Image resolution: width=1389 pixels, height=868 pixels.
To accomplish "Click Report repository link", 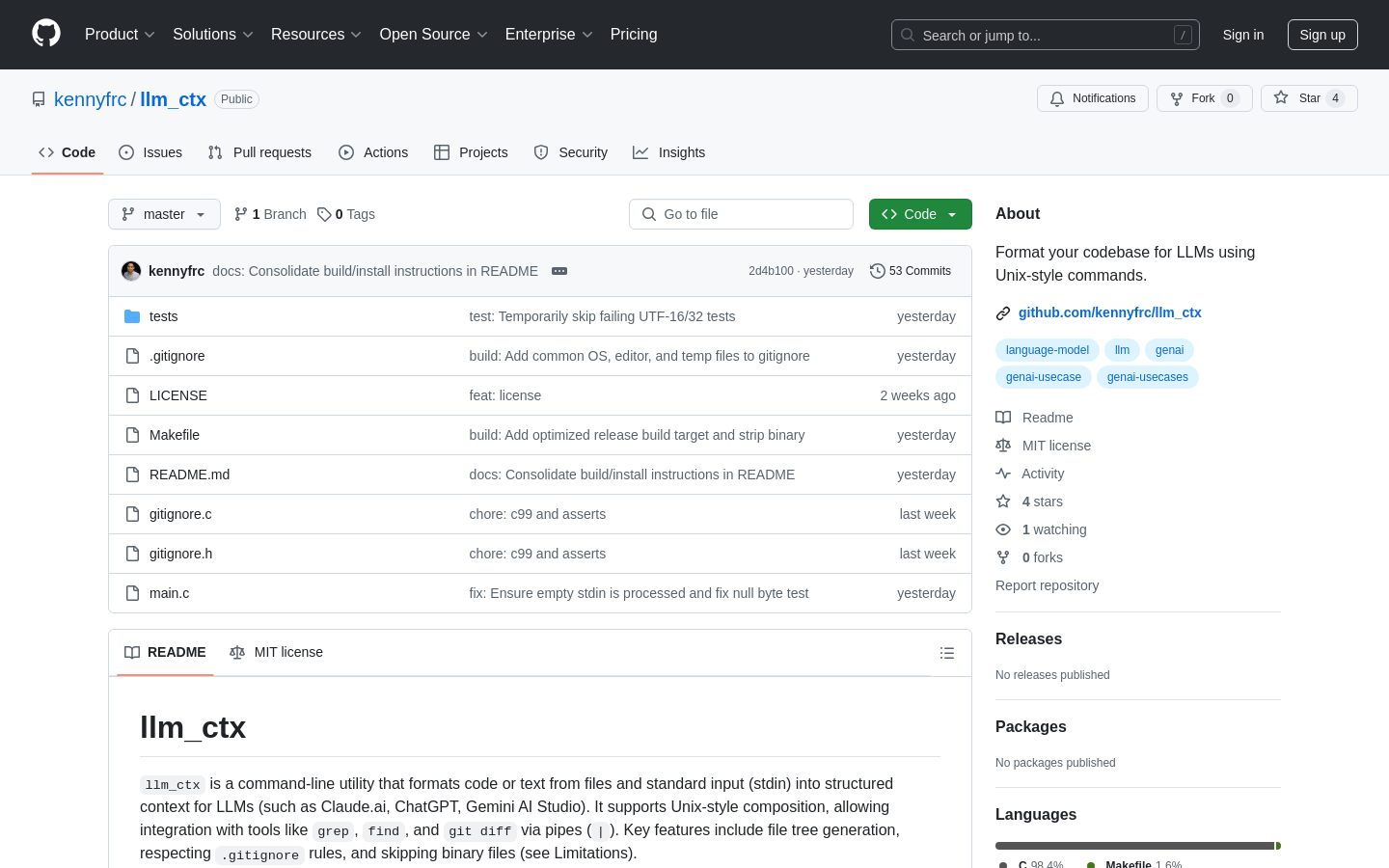I will (1047, 585).
